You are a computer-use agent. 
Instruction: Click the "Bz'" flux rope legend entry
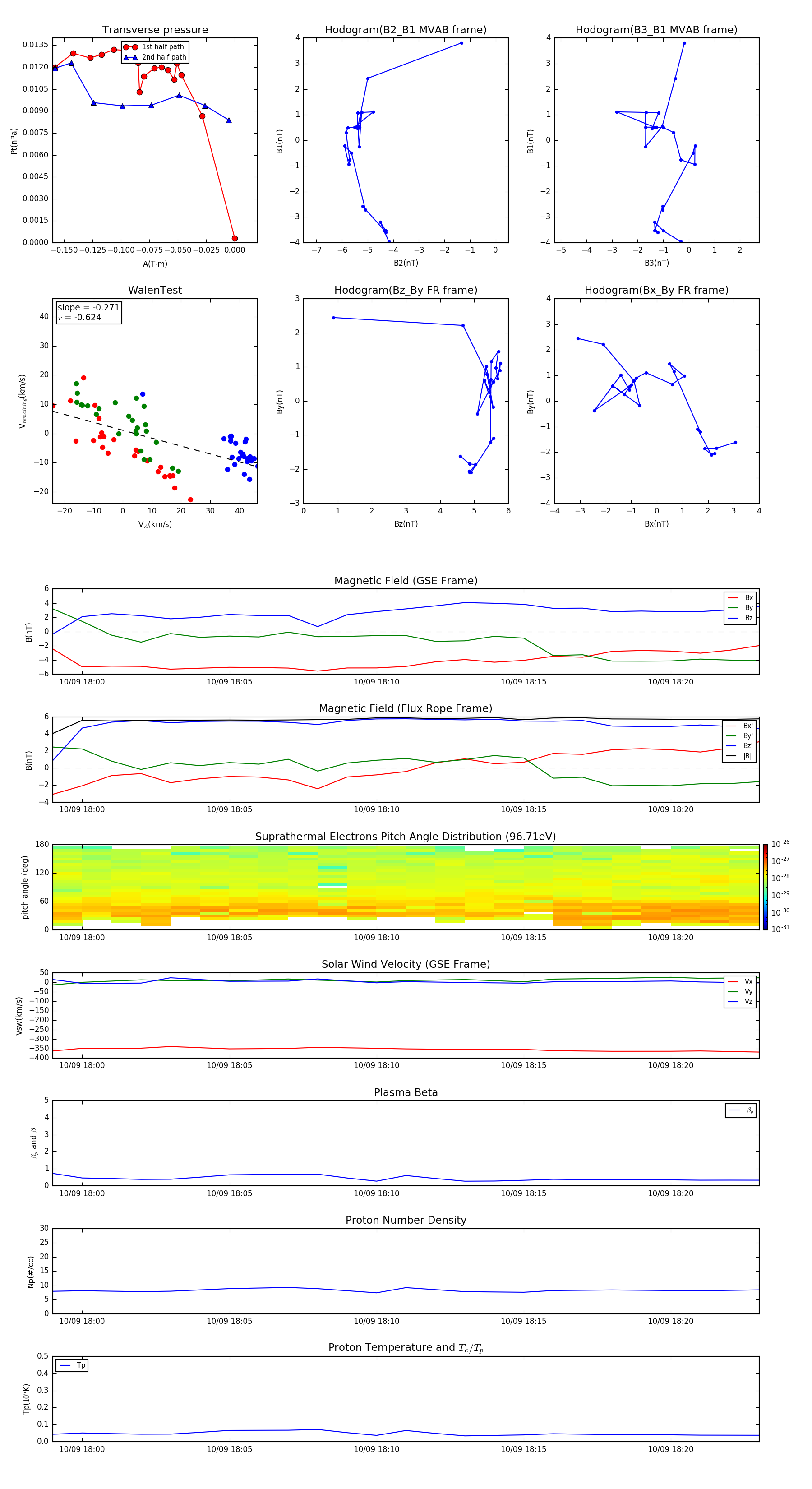pyautogui.click(x=740, y=746)
